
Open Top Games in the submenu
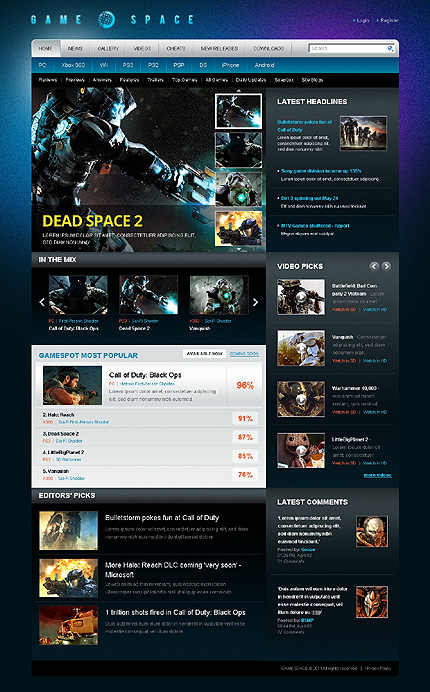tap(185, 80)
